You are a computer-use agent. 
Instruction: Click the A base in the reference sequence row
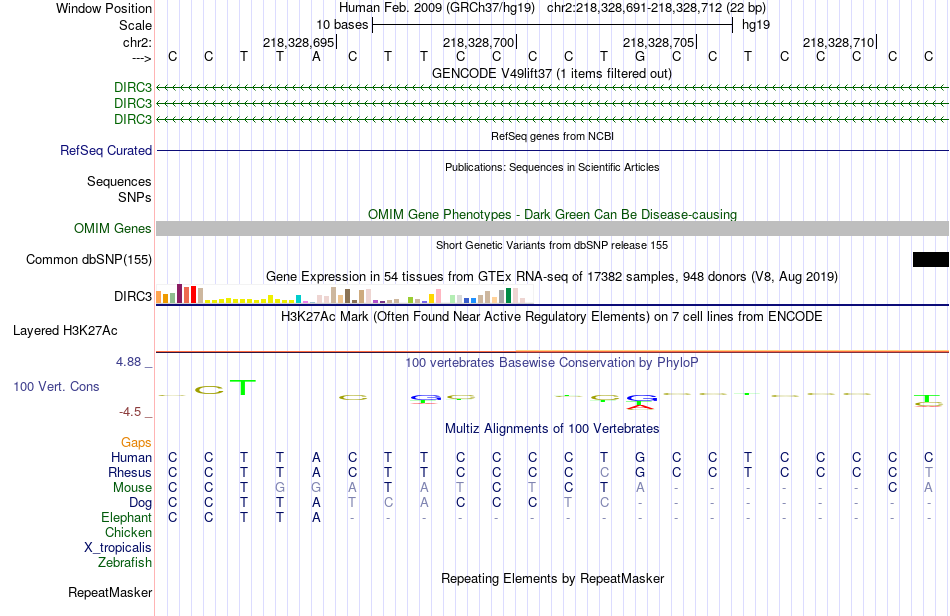coord(316,57)
